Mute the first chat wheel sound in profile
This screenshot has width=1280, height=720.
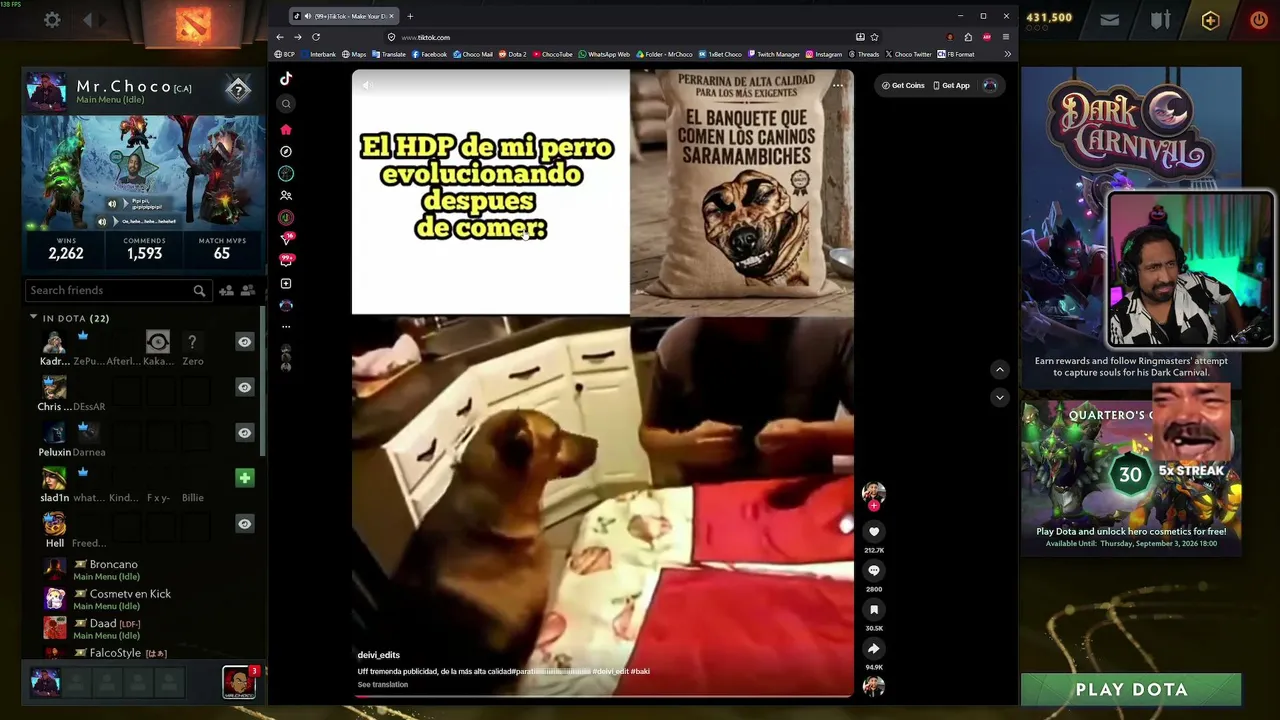coord(112,204)
